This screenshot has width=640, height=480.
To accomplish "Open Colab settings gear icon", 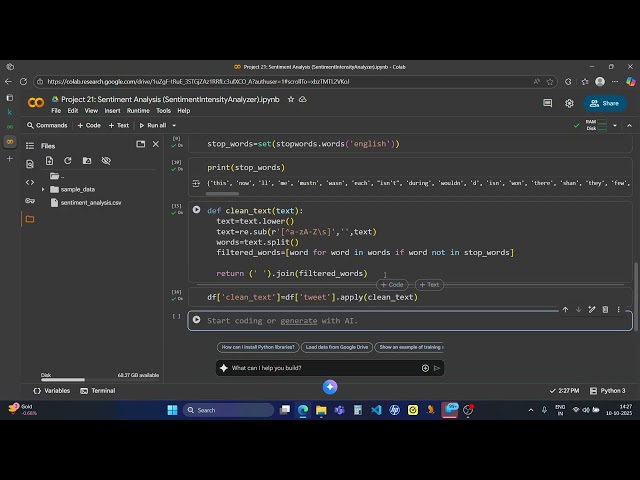I will [x=569, y=103].
